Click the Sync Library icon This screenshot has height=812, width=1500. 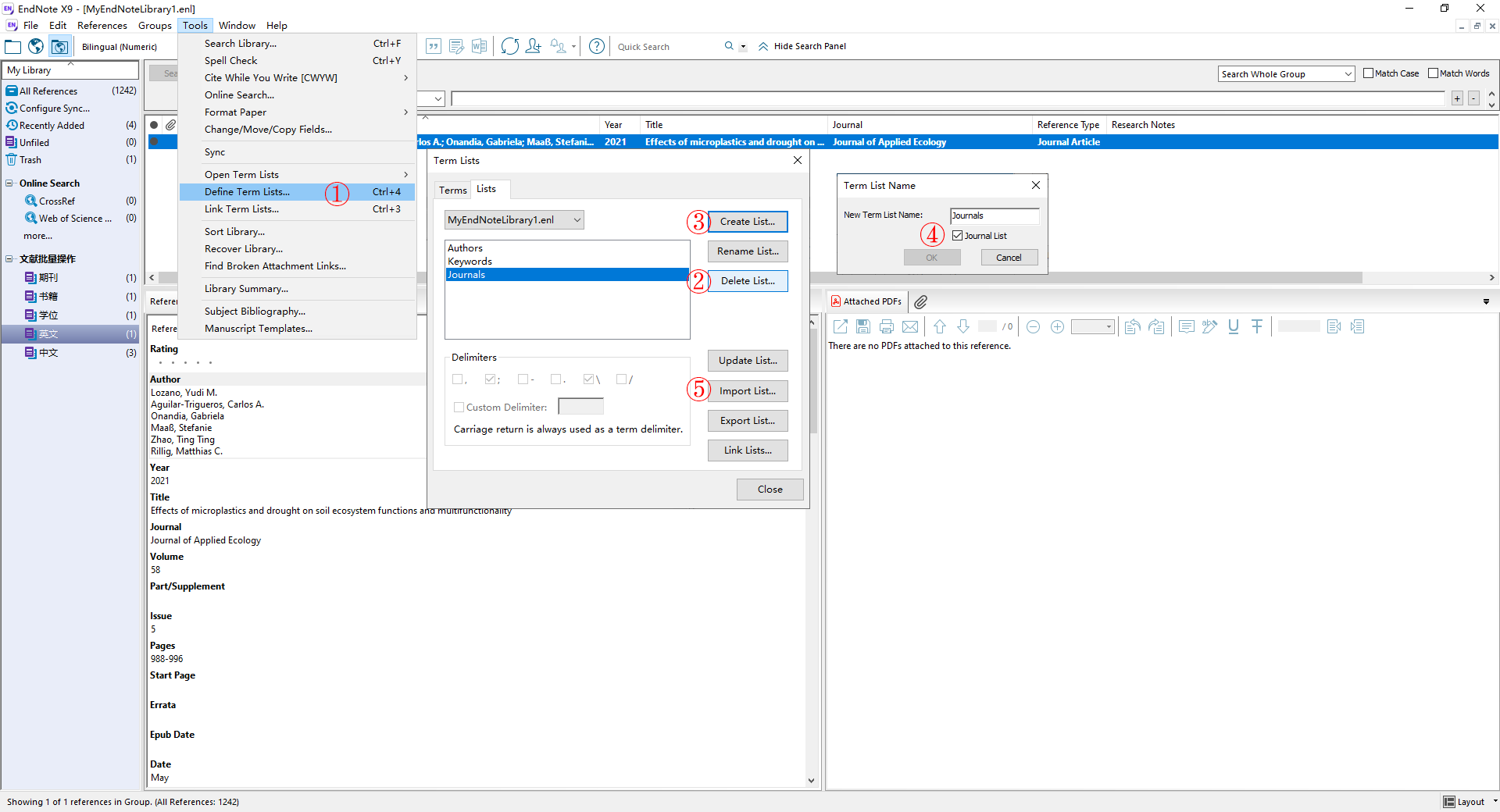click(x=510, y=47)
